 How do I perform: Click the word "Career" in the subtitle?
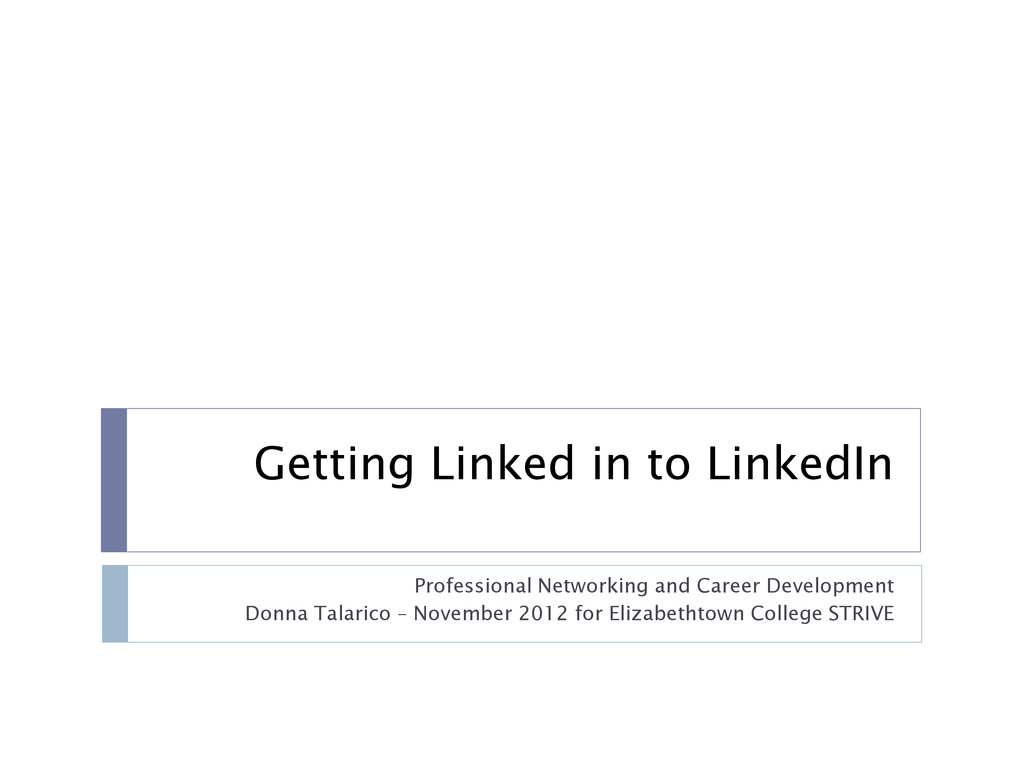point(728,585)
